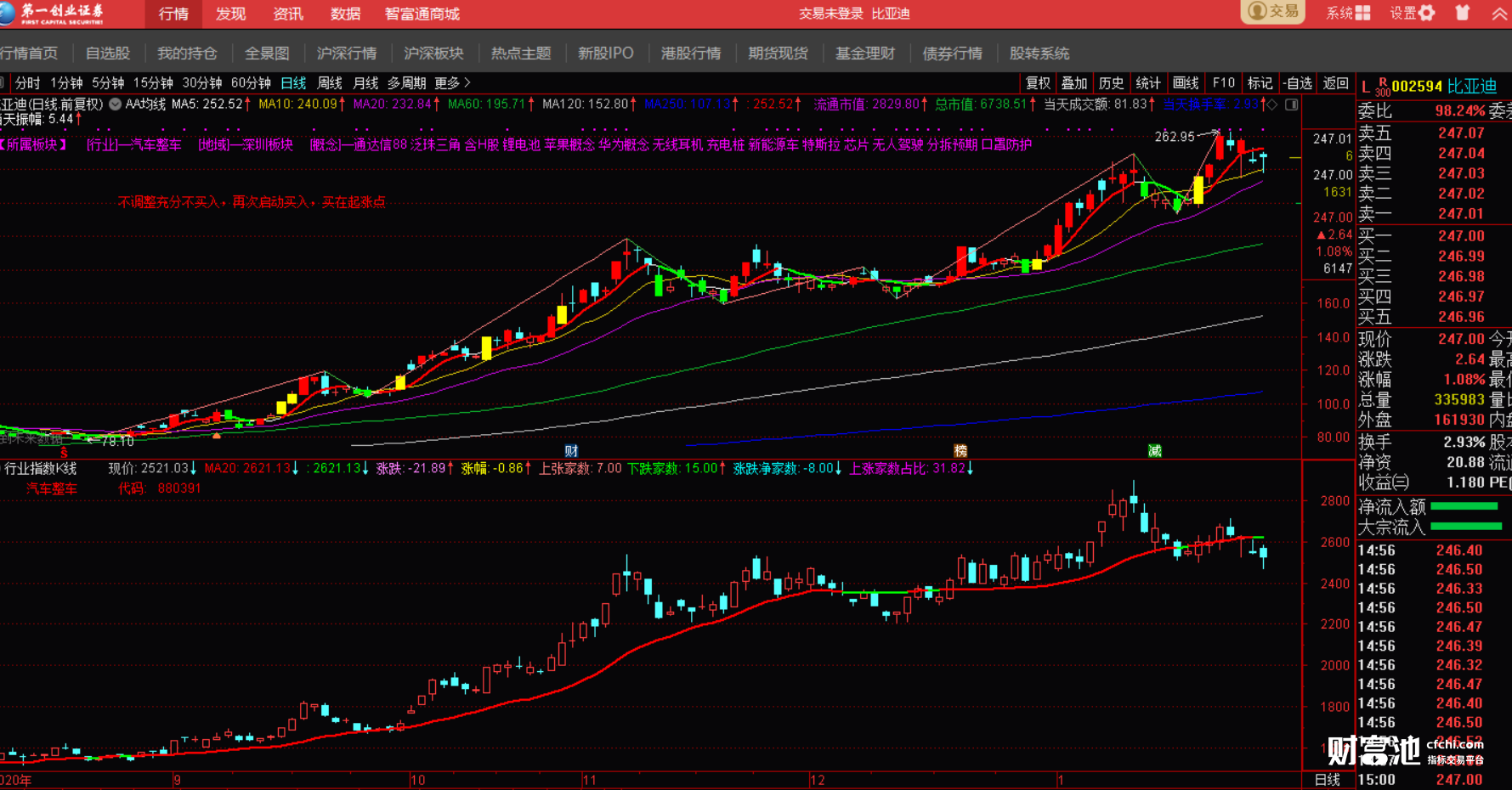Switch to the 数据 top tab
This screenshot has height=790, width=1512.
[x=345, y=14]
